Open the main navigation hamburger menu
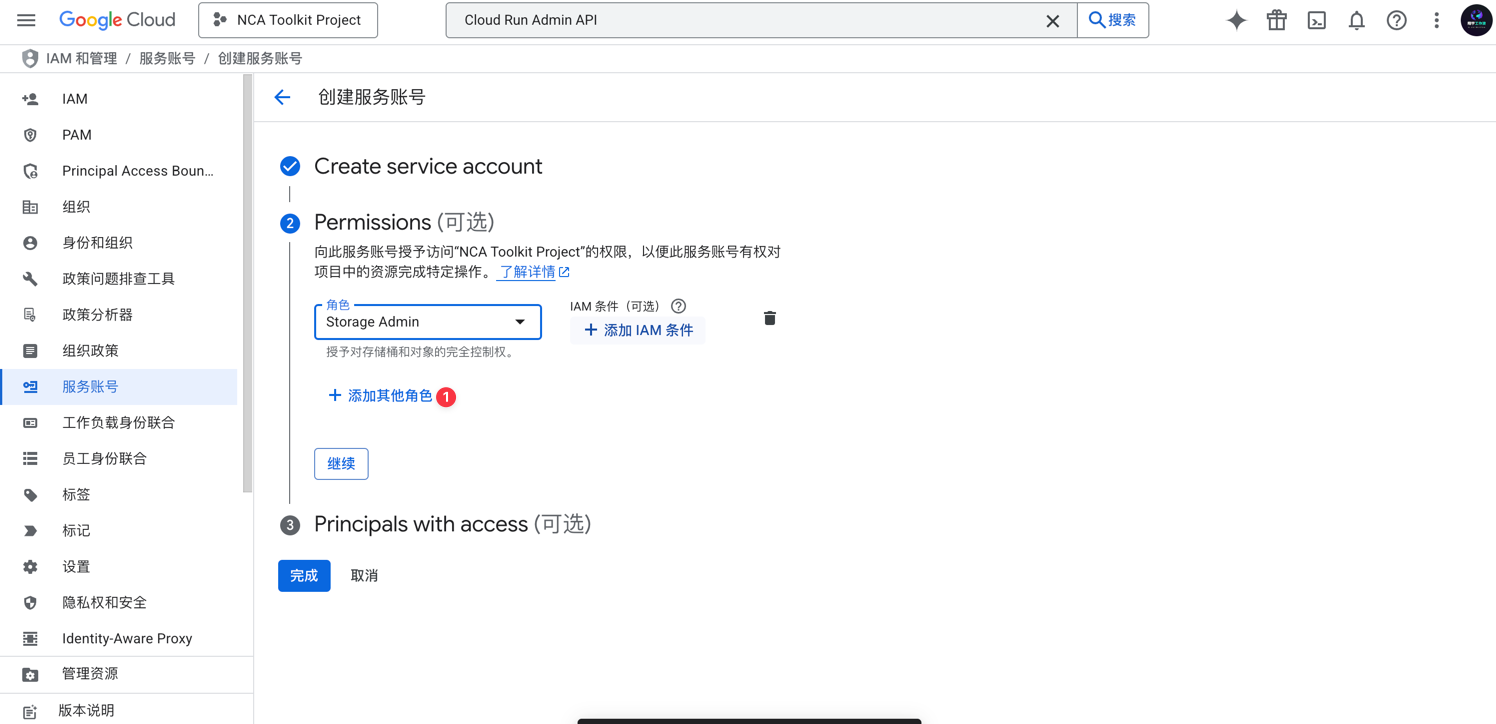The height and width of the screenshot is (724, 1496). click(26, 20)
